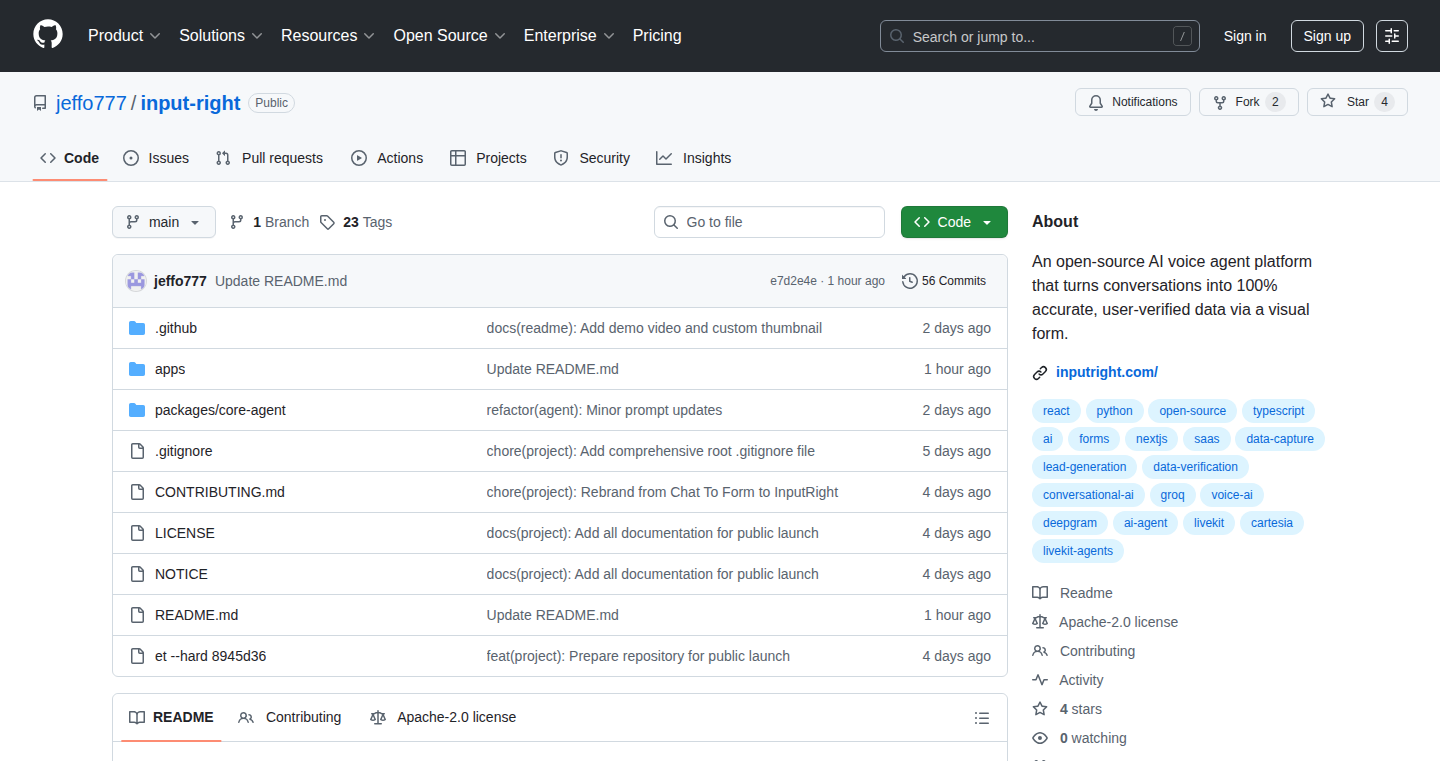
Task: Open the eye icon beside 0 watching
Action: (1040, 738)
